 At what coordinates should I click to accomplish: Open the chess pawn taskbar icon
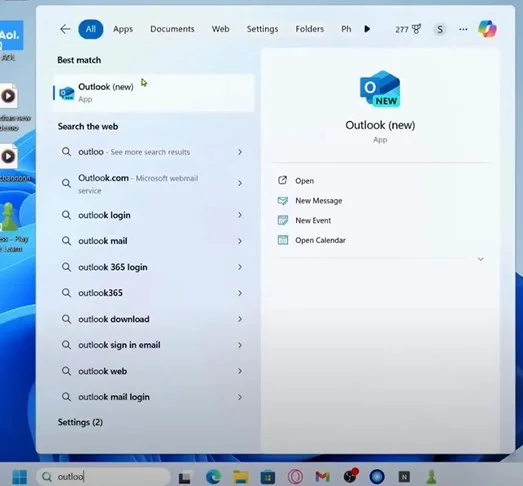coord(432,477)
